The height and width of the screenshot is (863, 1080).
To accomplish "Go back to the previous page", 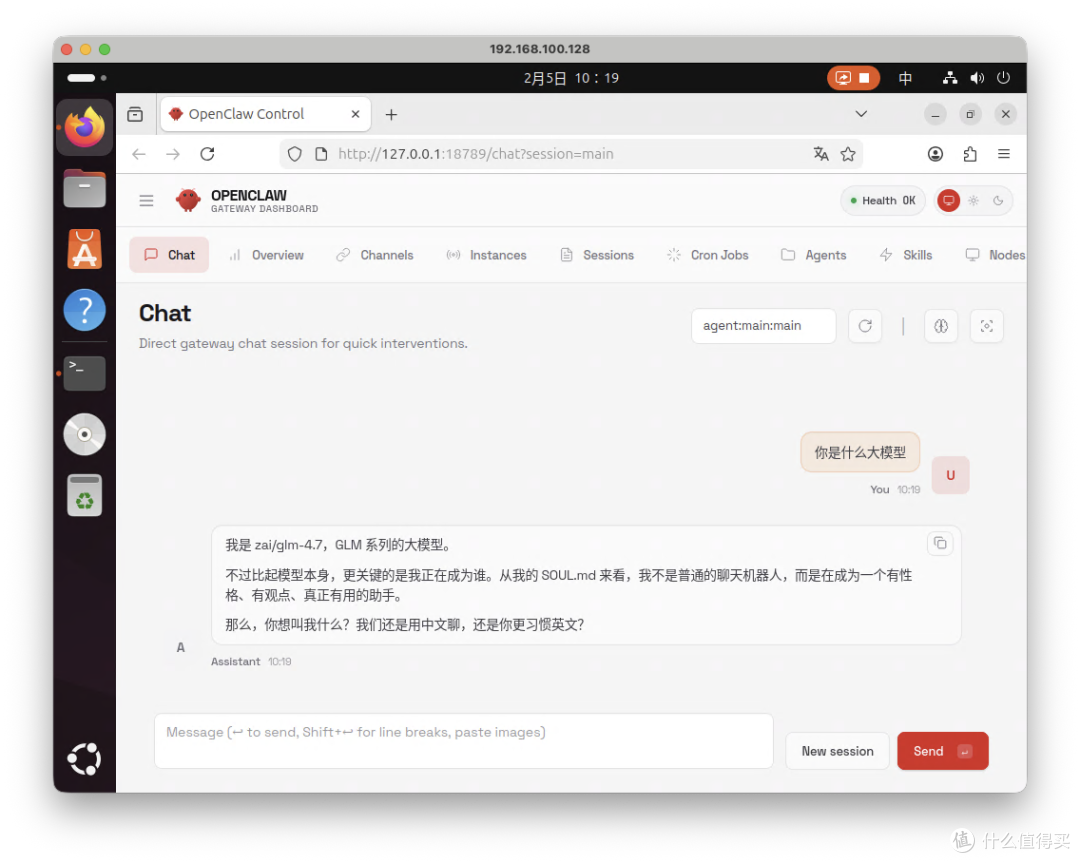I will [x=139, y=154].
